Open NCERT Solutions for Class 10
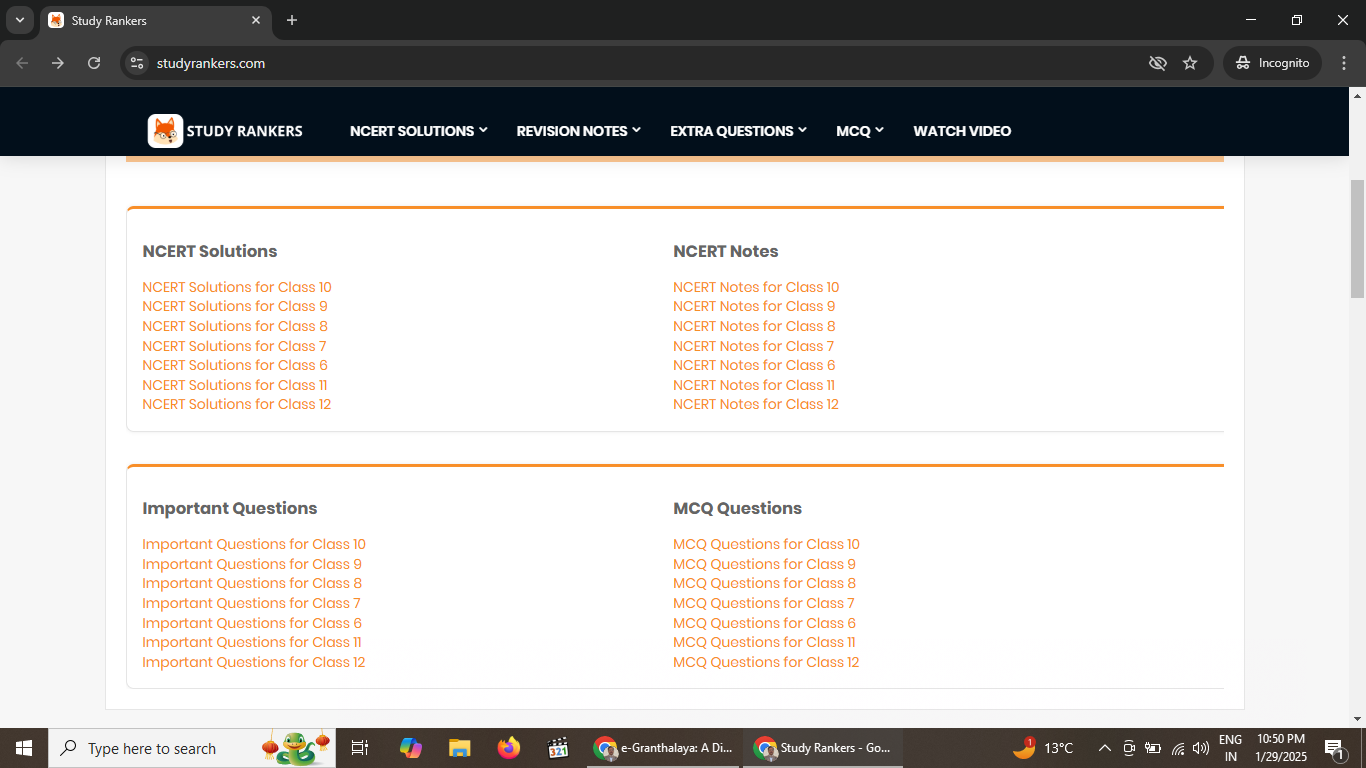1366x768 pixels. (237, 287)
